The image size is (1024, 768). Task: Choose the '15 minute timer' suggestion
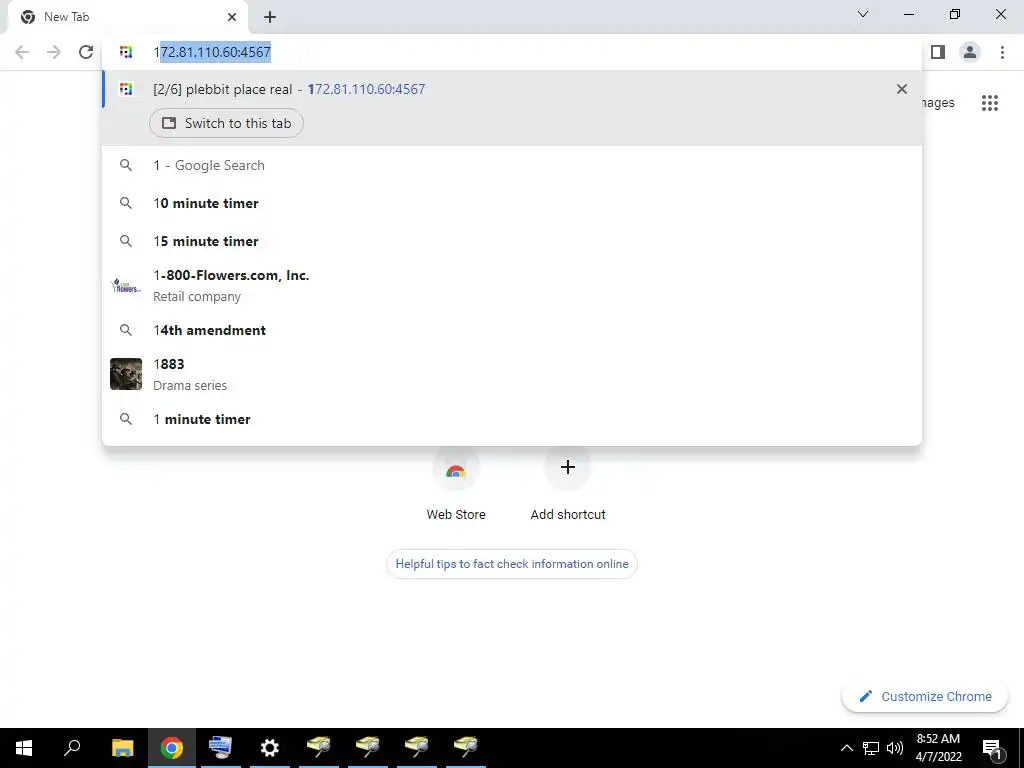click(512, 241)
